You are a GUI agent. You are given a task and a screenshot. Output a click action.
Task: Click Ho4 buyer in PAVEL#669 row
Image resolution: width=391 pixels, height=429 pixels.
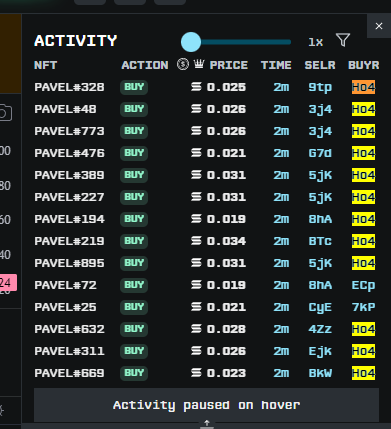[x=363, y=373]
